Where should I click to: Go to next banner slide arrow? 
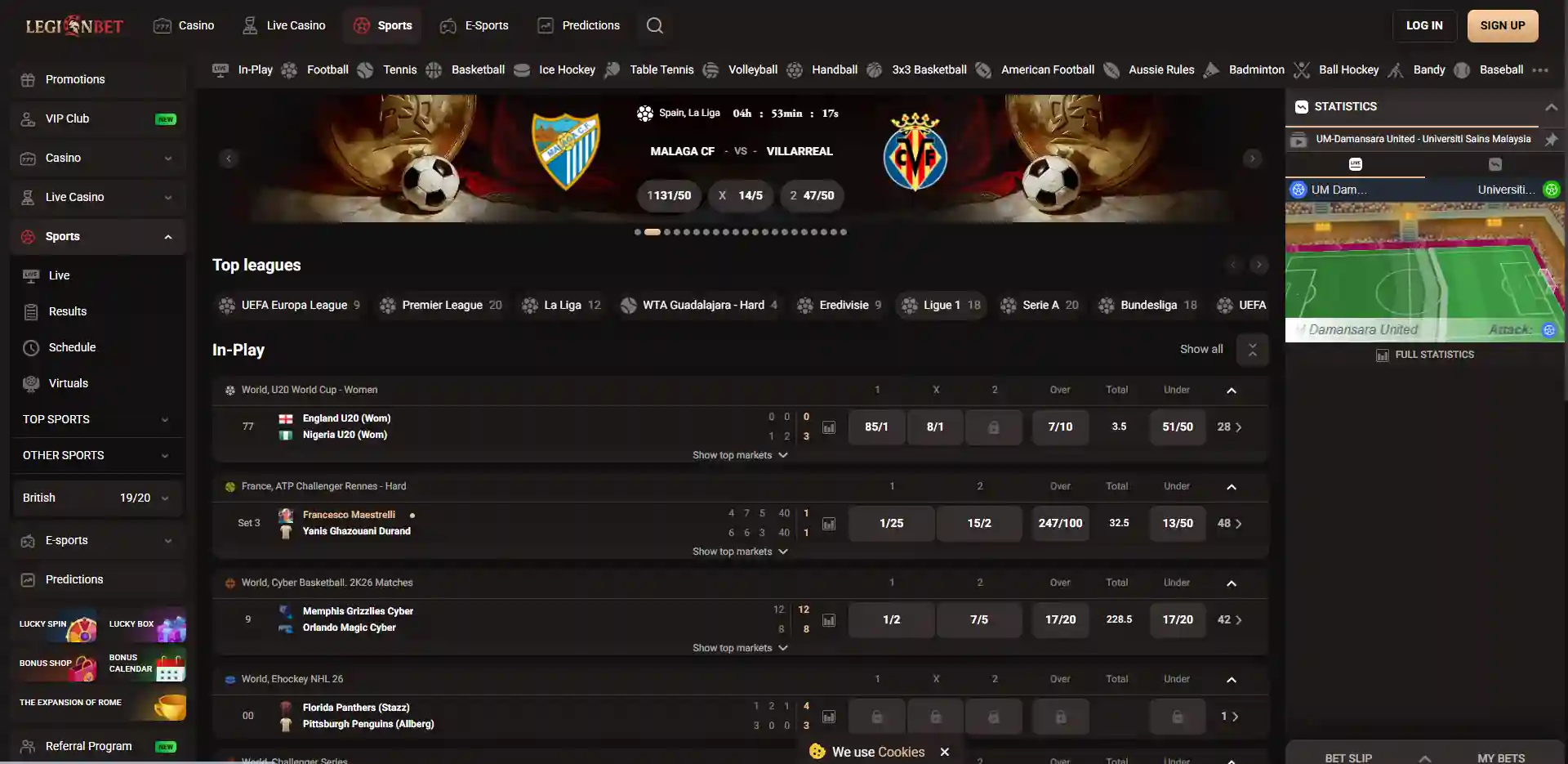[1252, 159]
